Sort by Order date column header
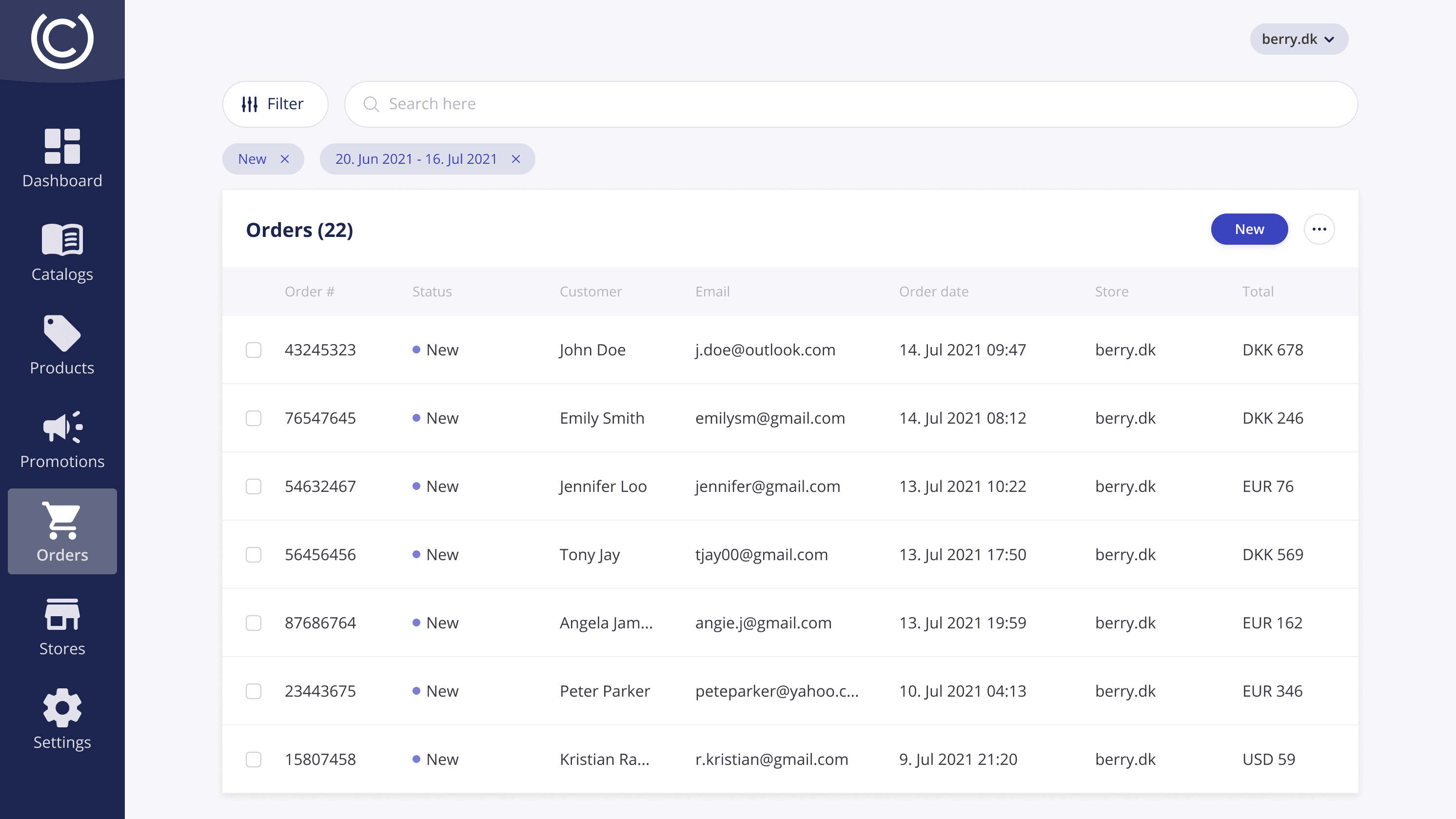 933,292
